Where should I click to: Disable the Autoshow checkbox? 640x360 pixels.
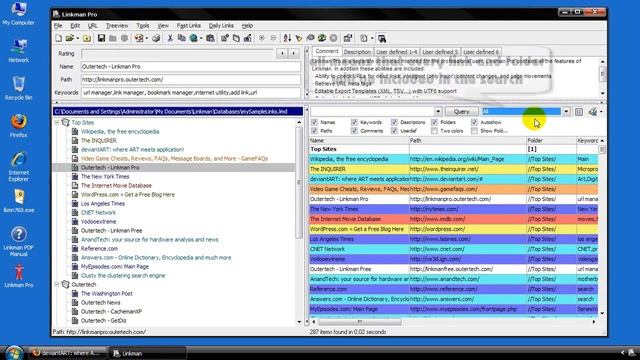[474, 122]
